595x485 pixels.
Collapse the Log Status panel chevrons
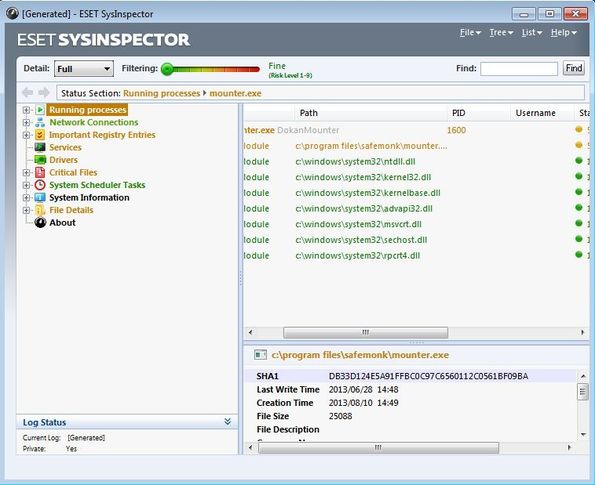[x=227, y=422]
